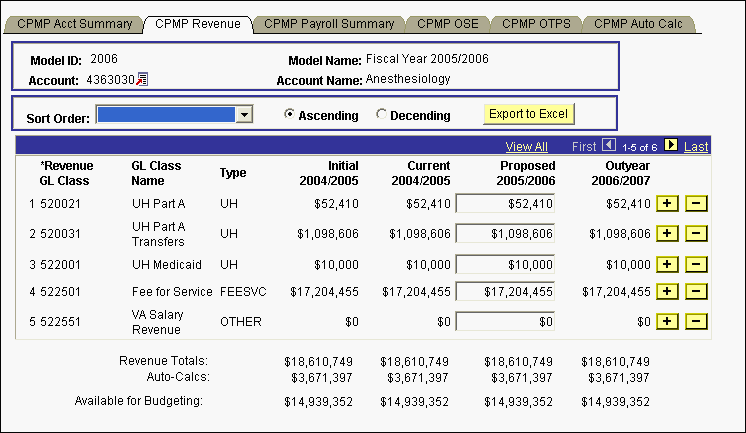Screen dimensions: 746x433
Task: Add a row after Fee for Service
Action: (666, 292)
